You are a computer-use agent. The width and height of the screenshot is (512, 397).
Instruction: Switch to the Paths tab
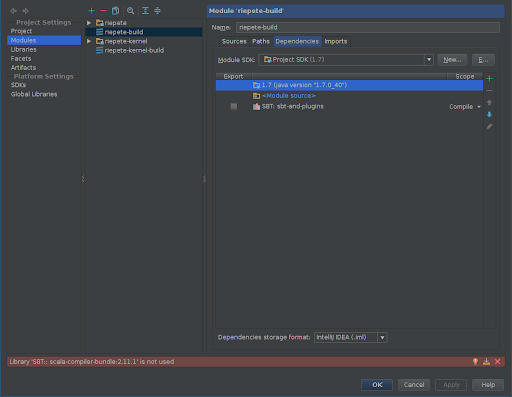coord(261,41)
